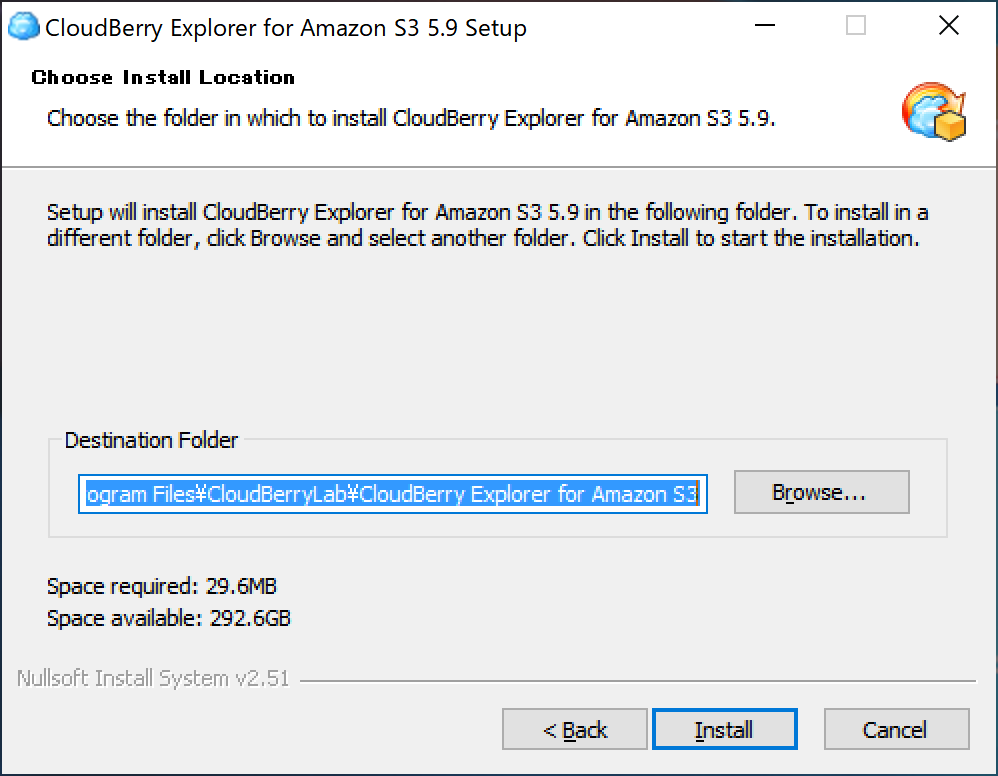Screen dimensions: 998x776
Task: Click the Browse button to choose a folder
Action: (821, 492)
